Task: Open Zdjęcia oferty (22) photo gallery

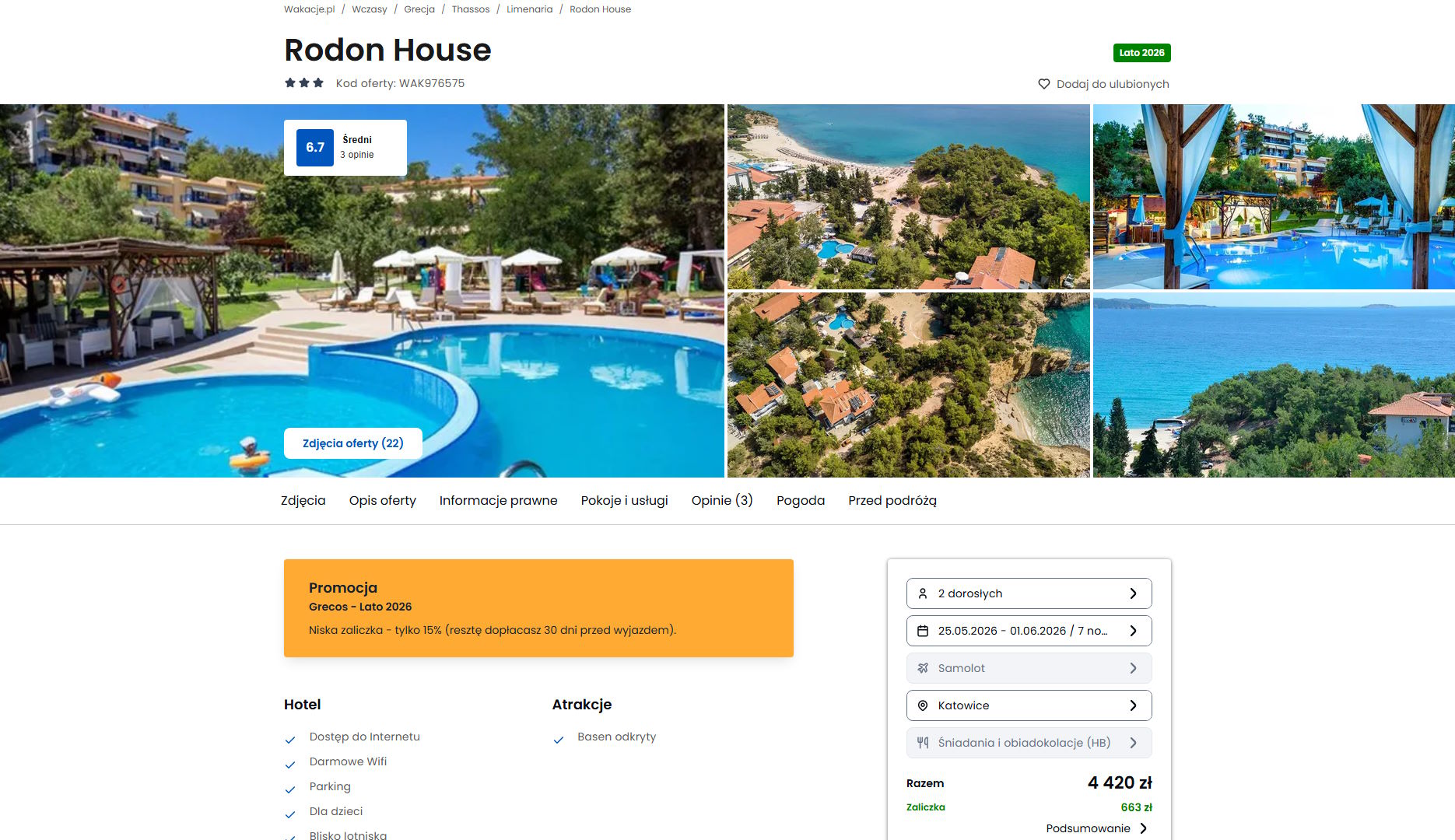Action: [353, 443]
